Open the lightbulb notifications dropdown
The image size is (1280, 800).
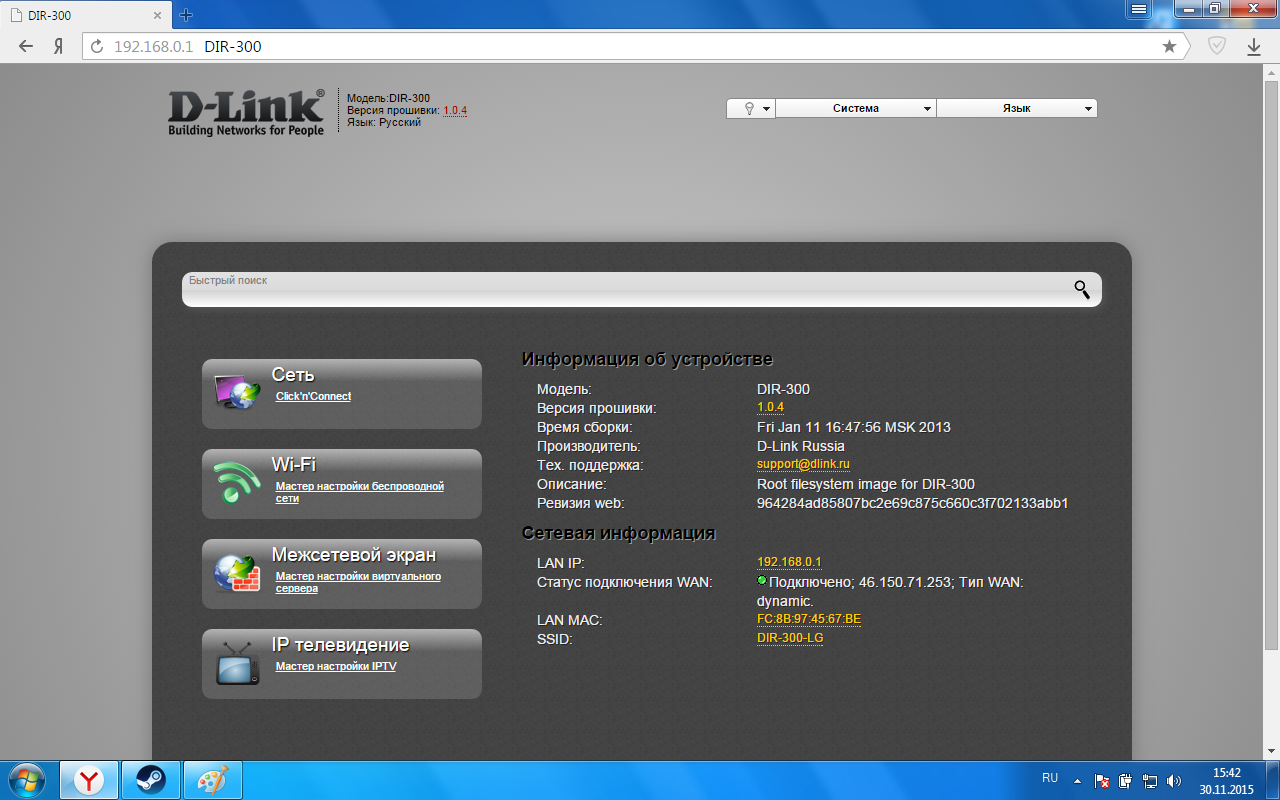coord(751,108)
